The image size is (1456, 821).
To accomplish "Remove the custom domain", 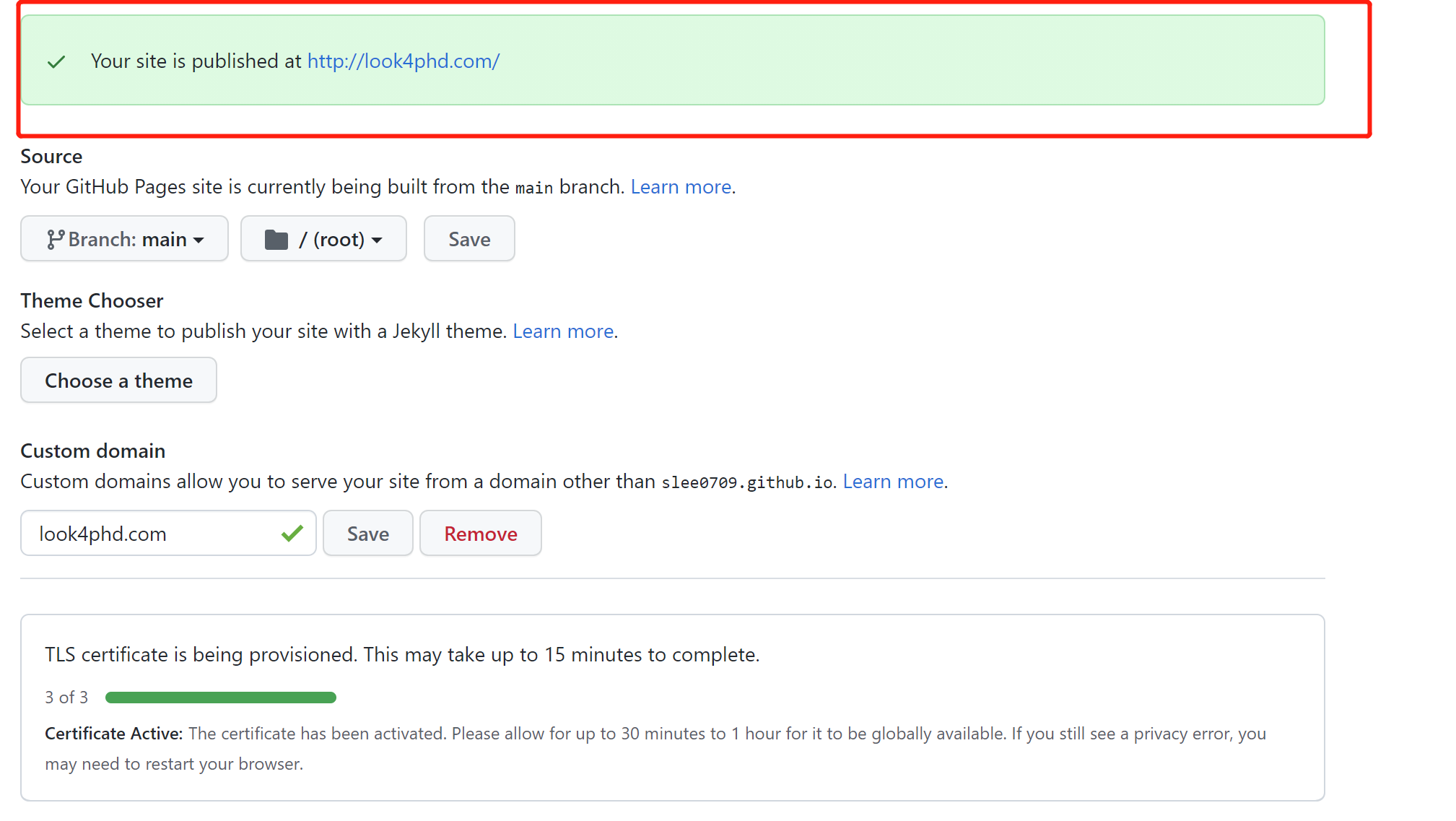I will pos(481,534).
